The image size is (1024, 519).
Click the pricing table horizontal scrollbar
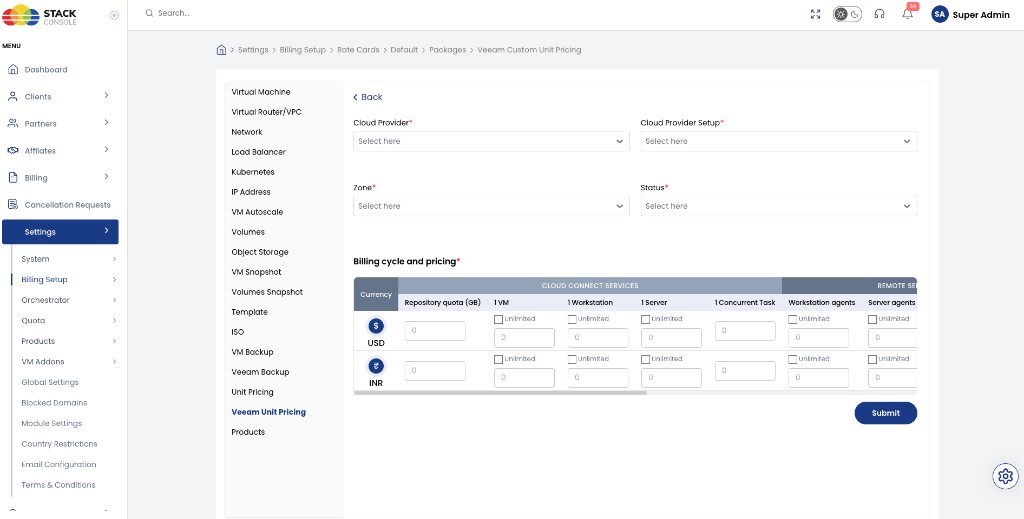click(x=500, y=393)
